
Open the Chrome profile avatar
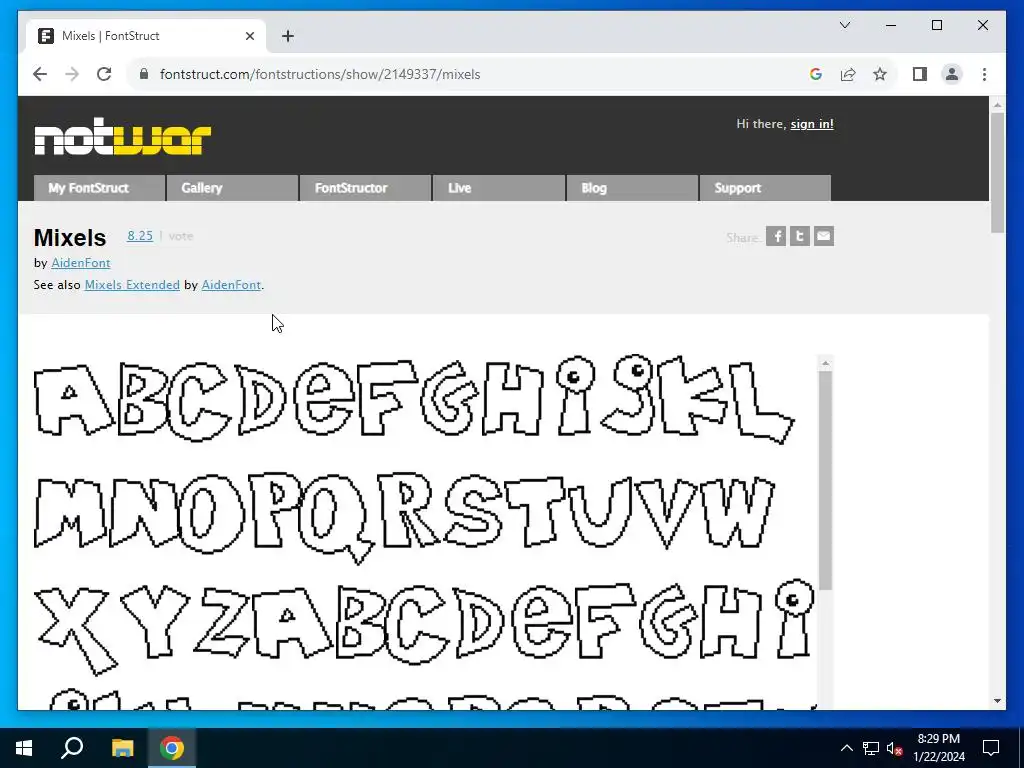(x=952, y=74)
